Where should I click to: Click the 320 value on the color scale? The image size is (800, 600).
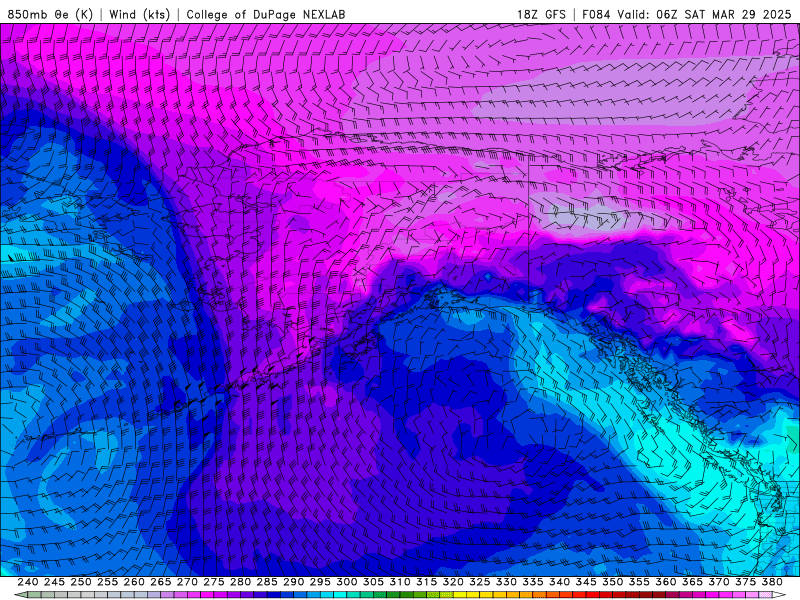pos(453,582)
